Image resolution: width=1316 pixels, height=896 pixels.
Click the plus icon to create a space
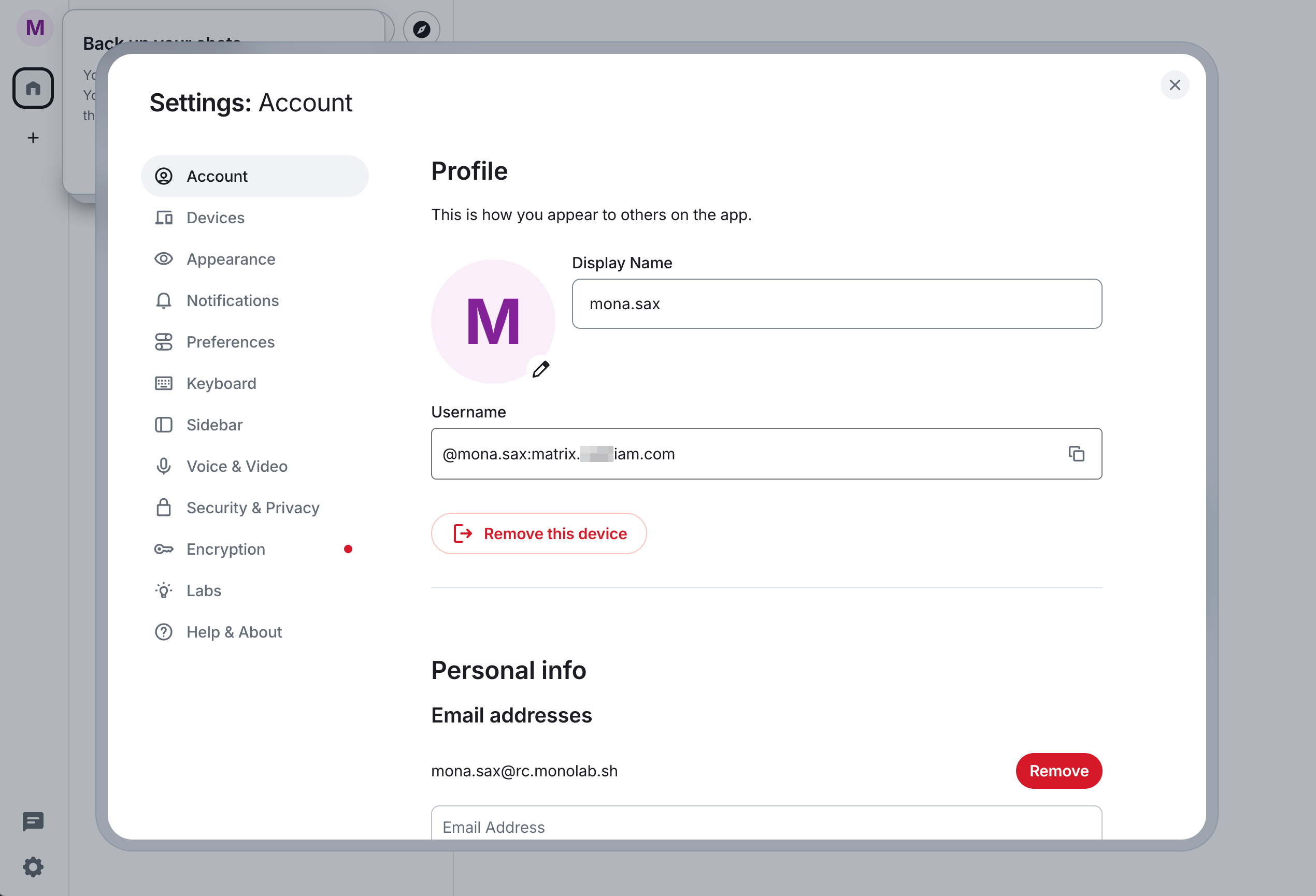click(33, 138)
